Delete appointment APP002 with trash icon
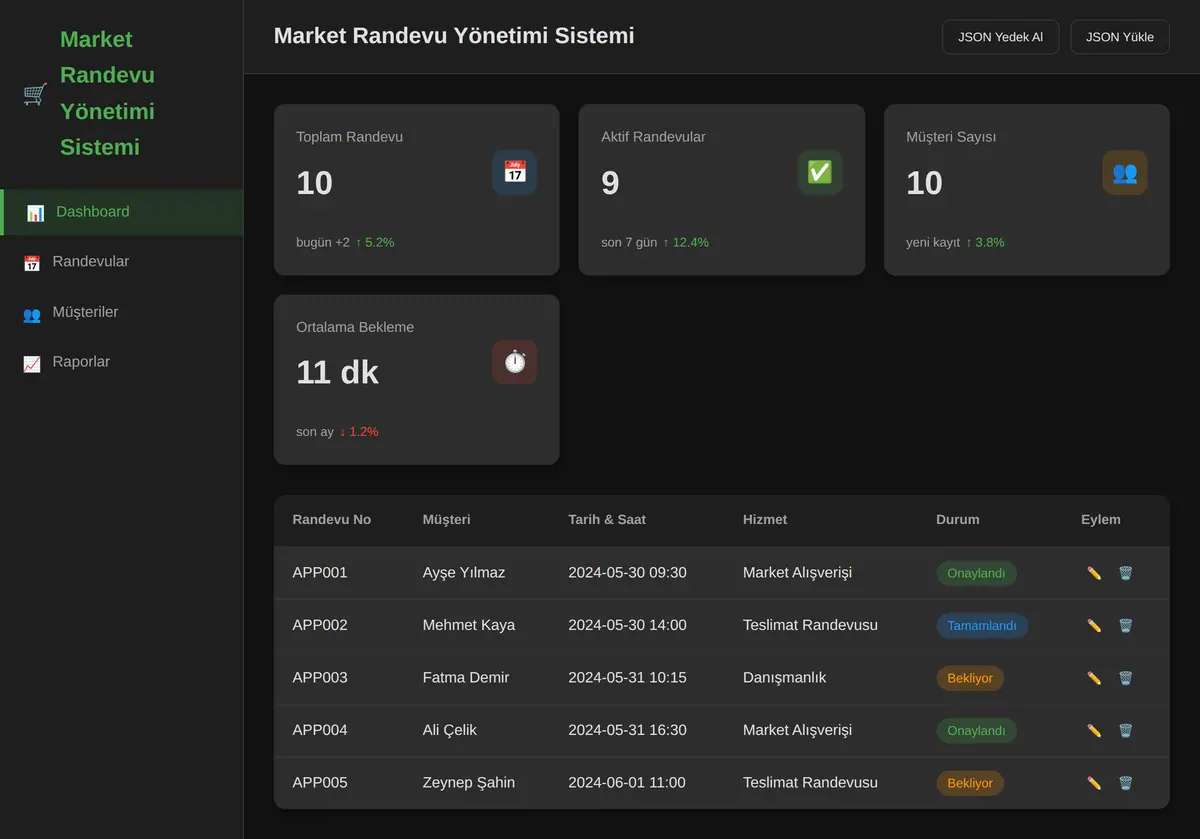This screenshot has height=839, width=1200. tap(1125, 625)
